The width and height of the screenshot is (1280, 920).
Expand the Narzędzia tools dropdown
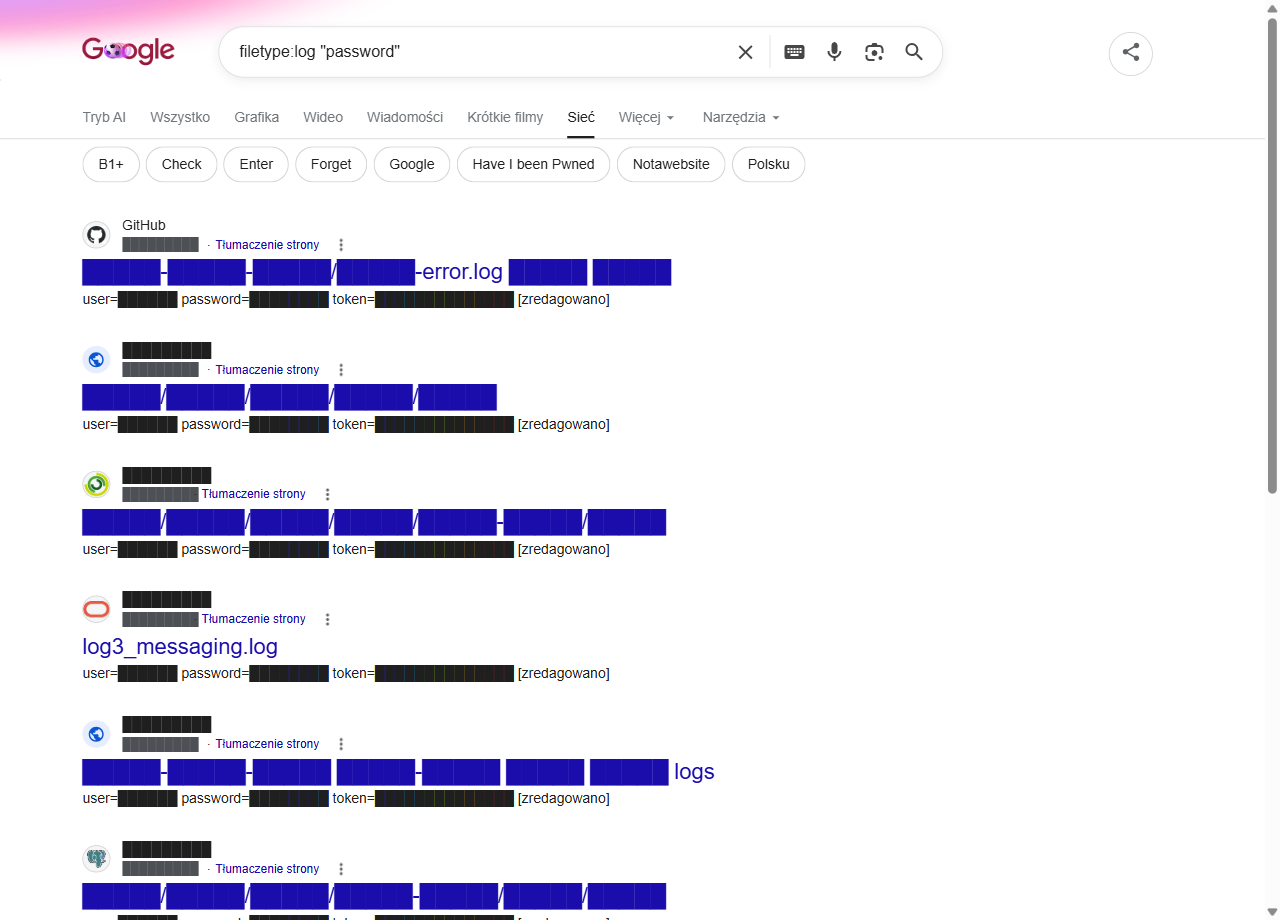coord(741,117)
